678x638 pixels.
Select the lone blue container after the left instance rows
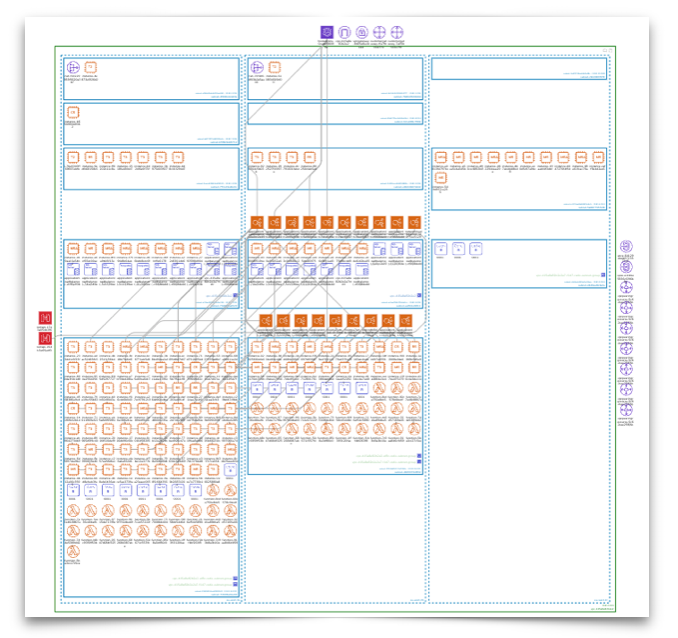pos(230,470)
